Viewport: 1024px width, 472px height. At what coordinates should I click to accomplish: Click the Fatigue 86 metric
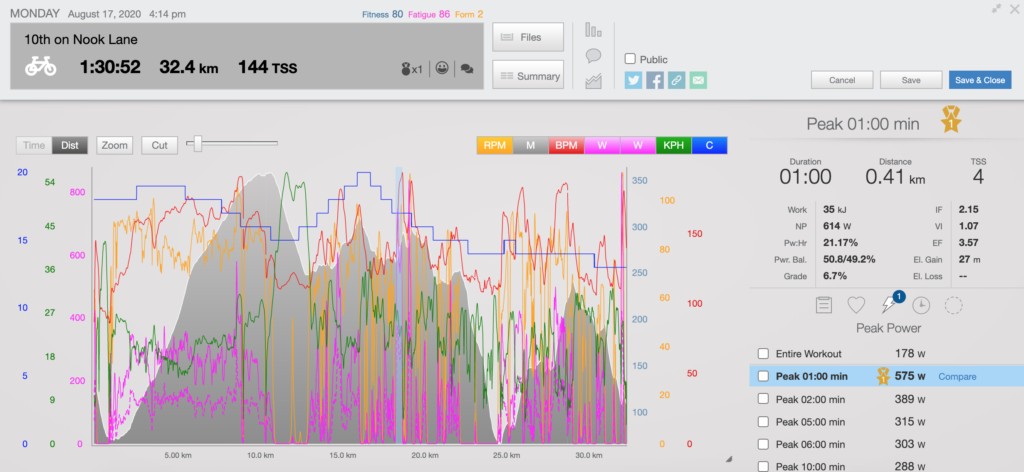click(x=429, y=13)
